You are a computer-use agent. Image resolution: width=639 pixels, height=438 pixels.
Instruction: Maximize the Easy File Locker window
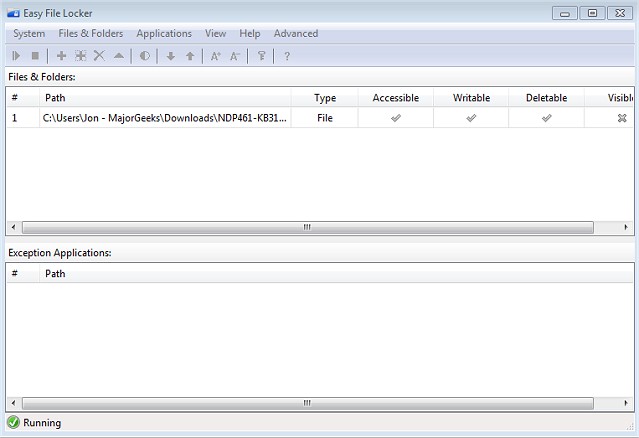592,13
